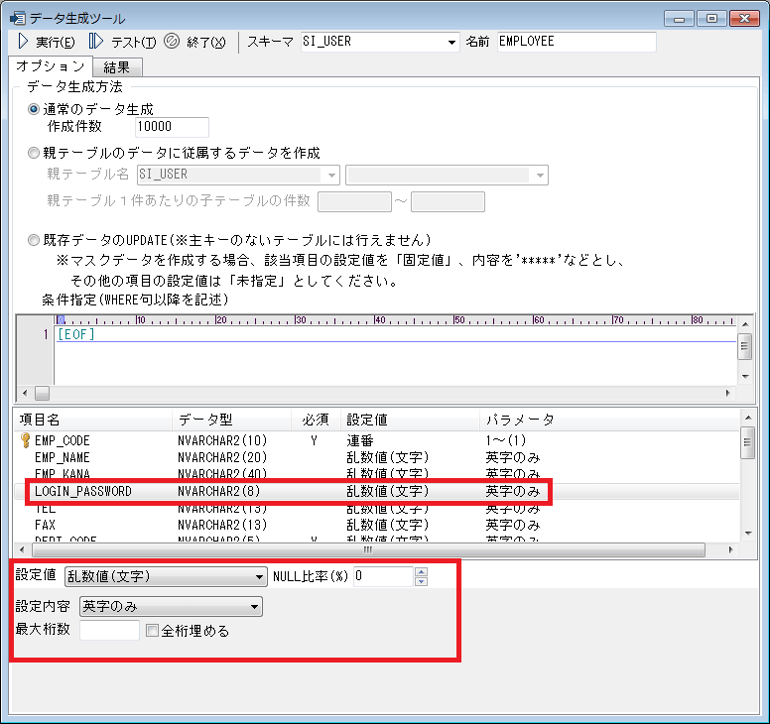Click the key icon beside EMP_CODE
Viewport: 770px width, 724px height.
point(23,439)
